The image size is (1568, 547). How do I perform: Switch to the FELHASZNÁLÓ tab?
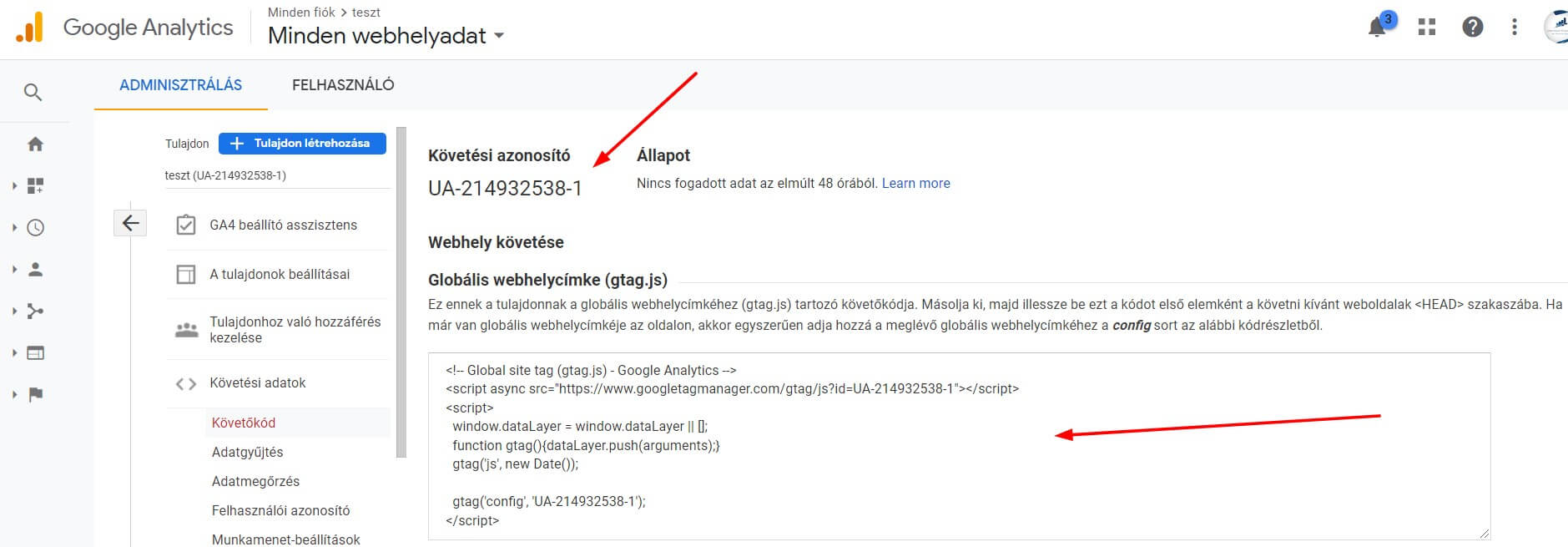click(x=343, y=85)
